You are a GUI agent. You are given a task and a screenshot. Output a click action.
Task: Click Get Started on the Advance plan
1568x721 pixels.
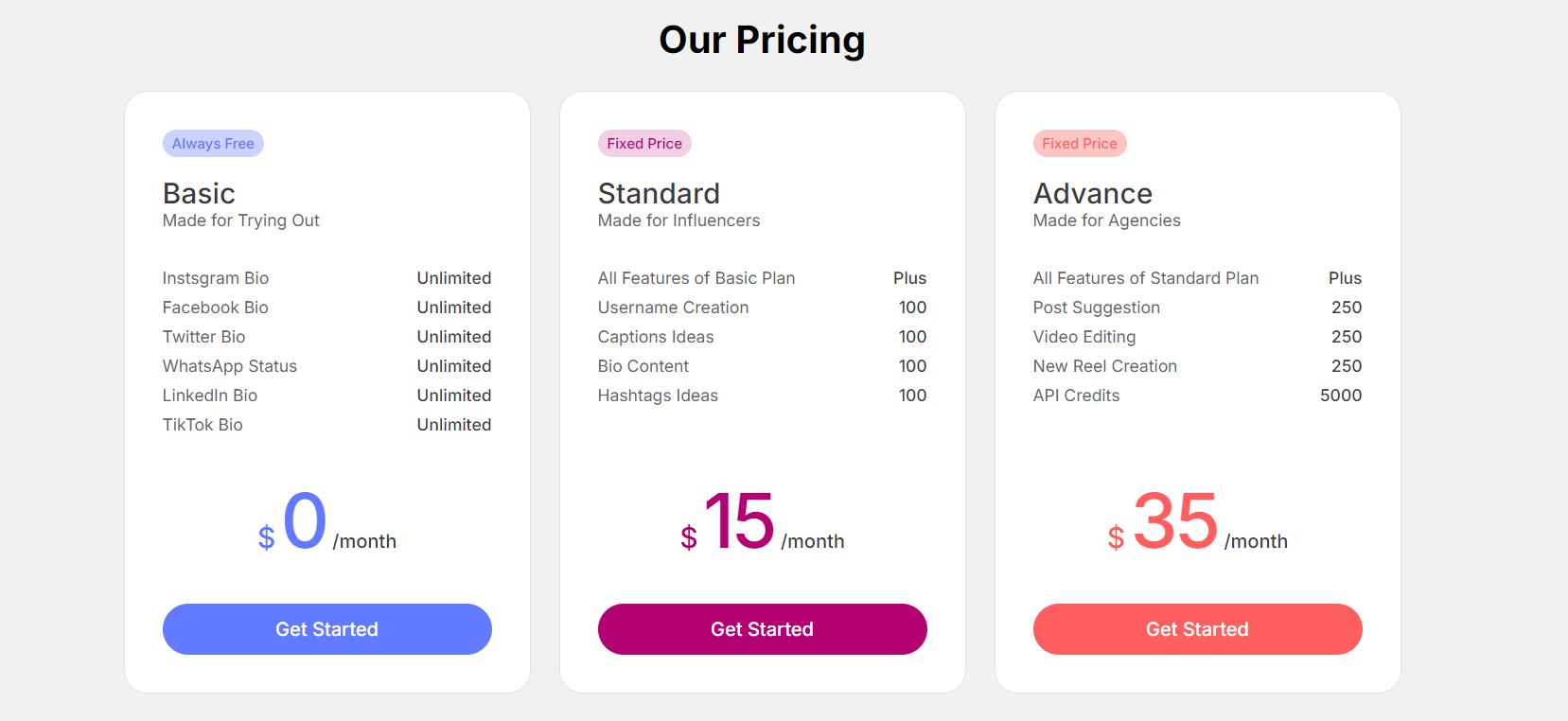click(1197, 629)
